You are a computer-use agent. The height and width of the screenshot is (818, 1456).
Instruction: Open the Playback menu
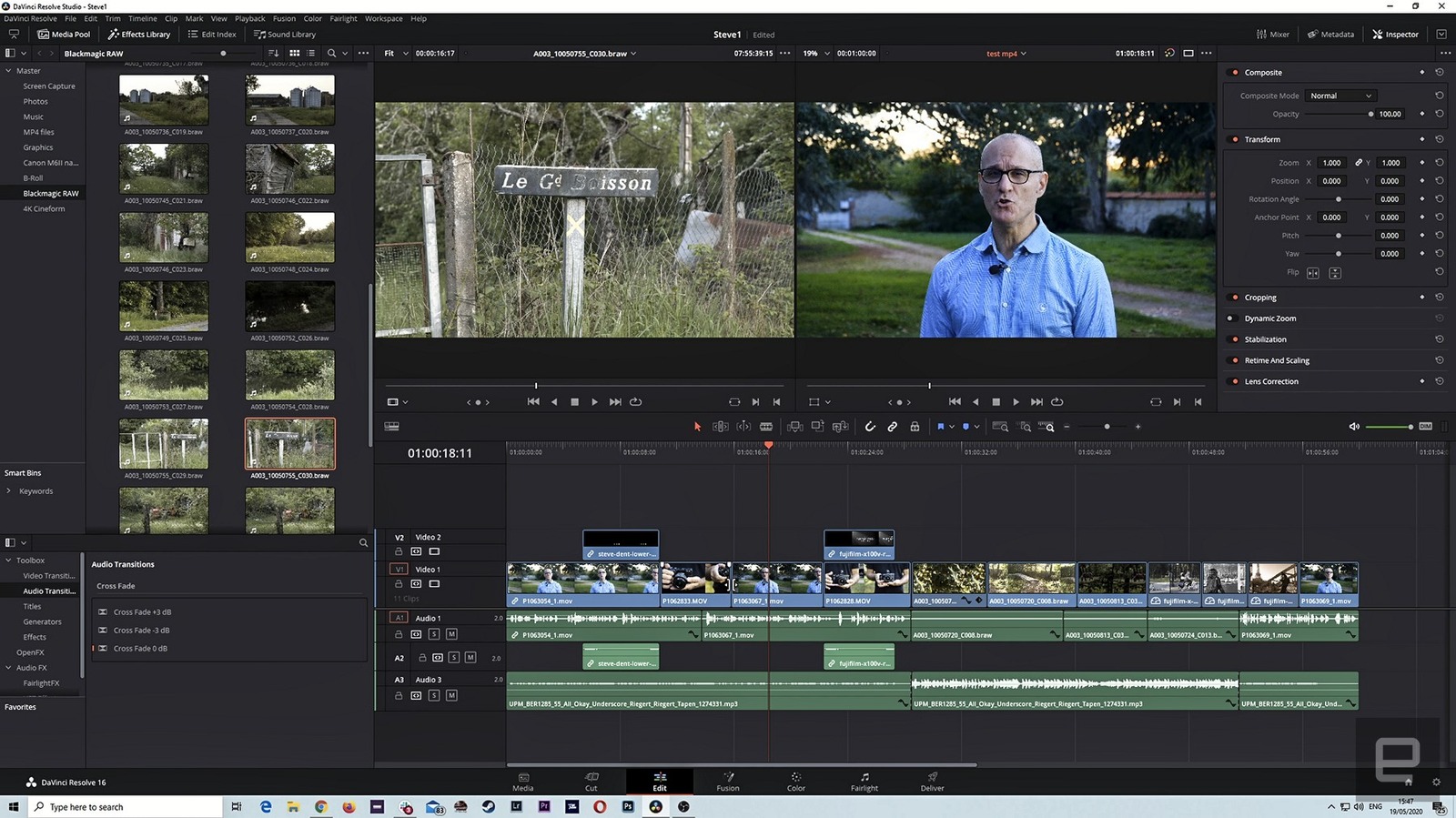coord(250,18)
